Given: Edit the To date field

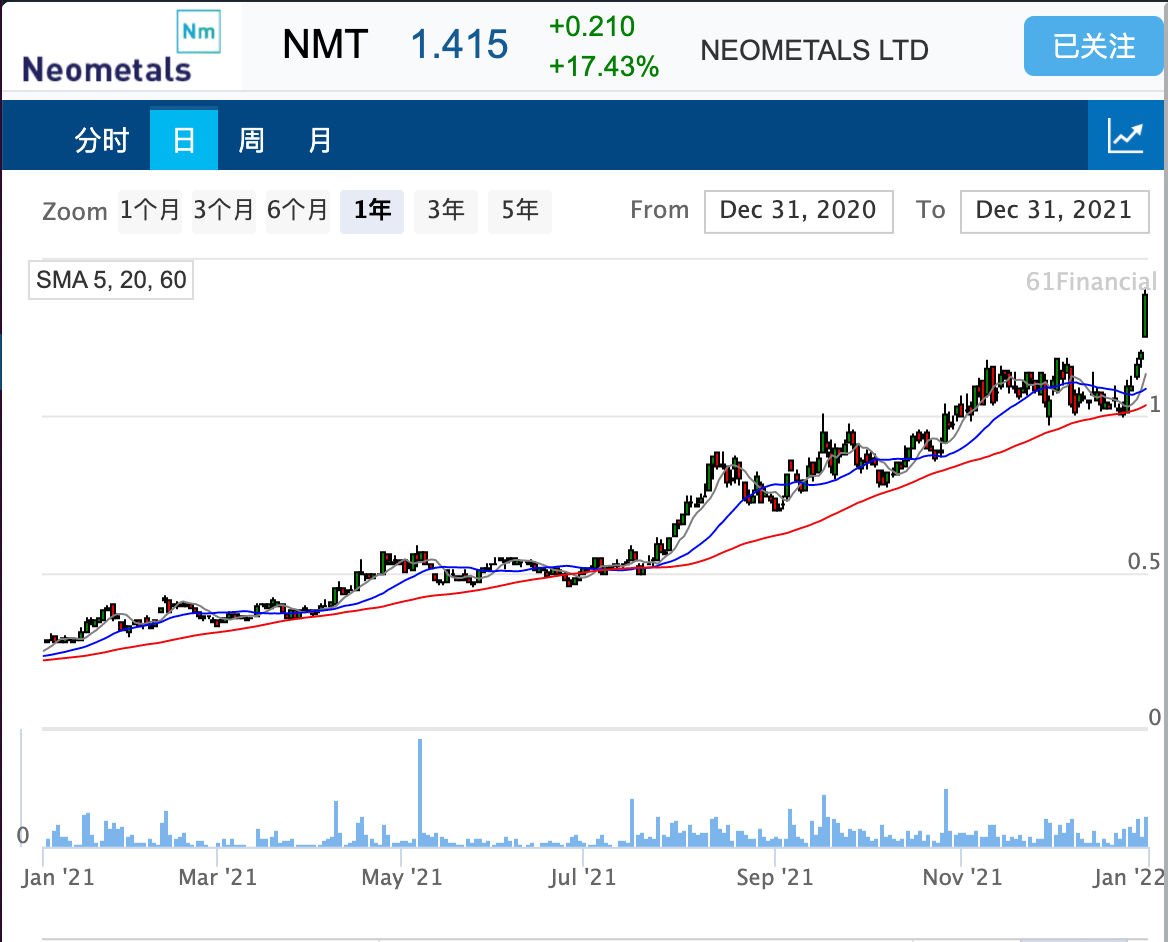Looking at the screenshot, I should [1054, 211].
